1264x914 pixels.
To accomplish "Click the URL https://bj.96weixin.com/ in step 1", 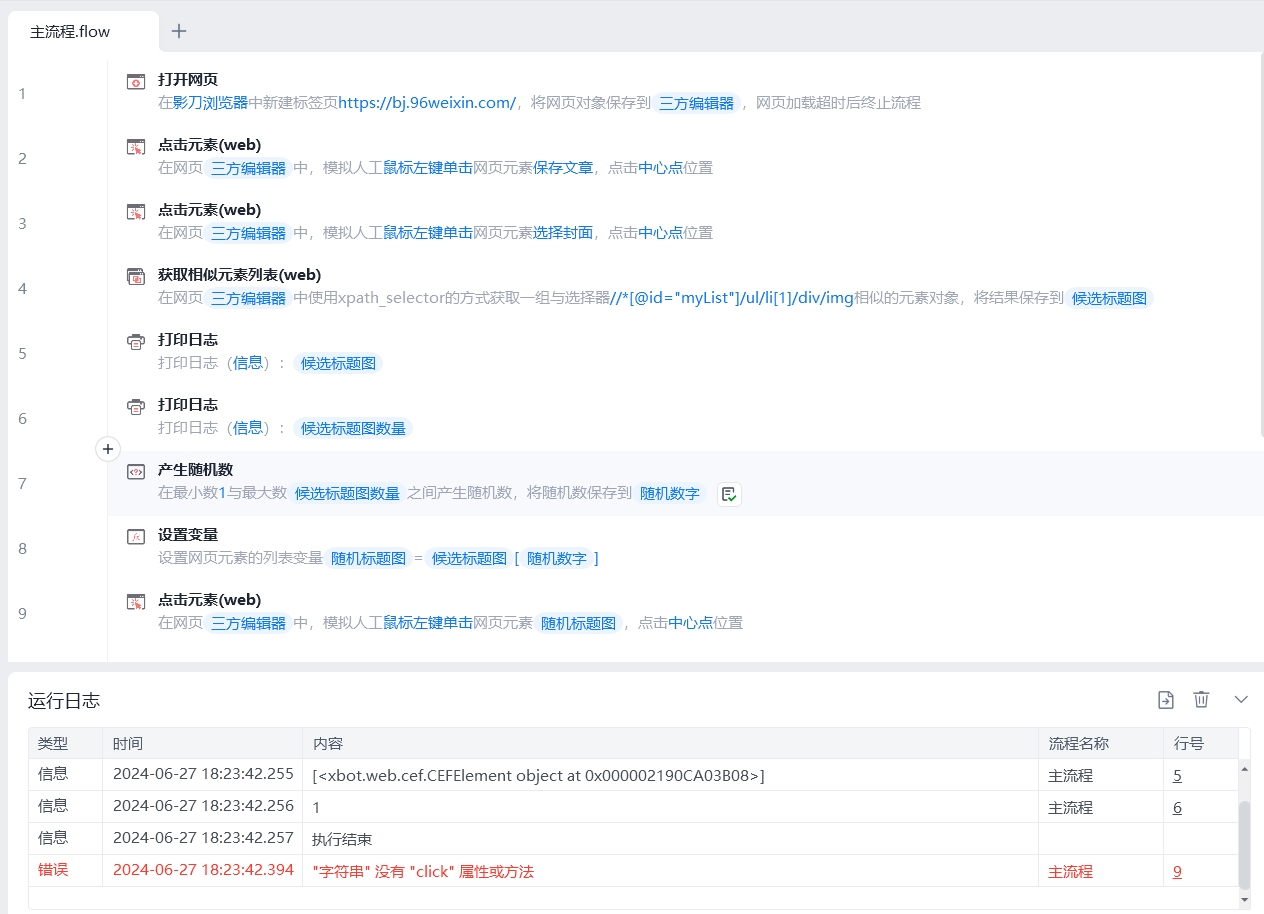I will pyautogui.click(x=427, y=103).
